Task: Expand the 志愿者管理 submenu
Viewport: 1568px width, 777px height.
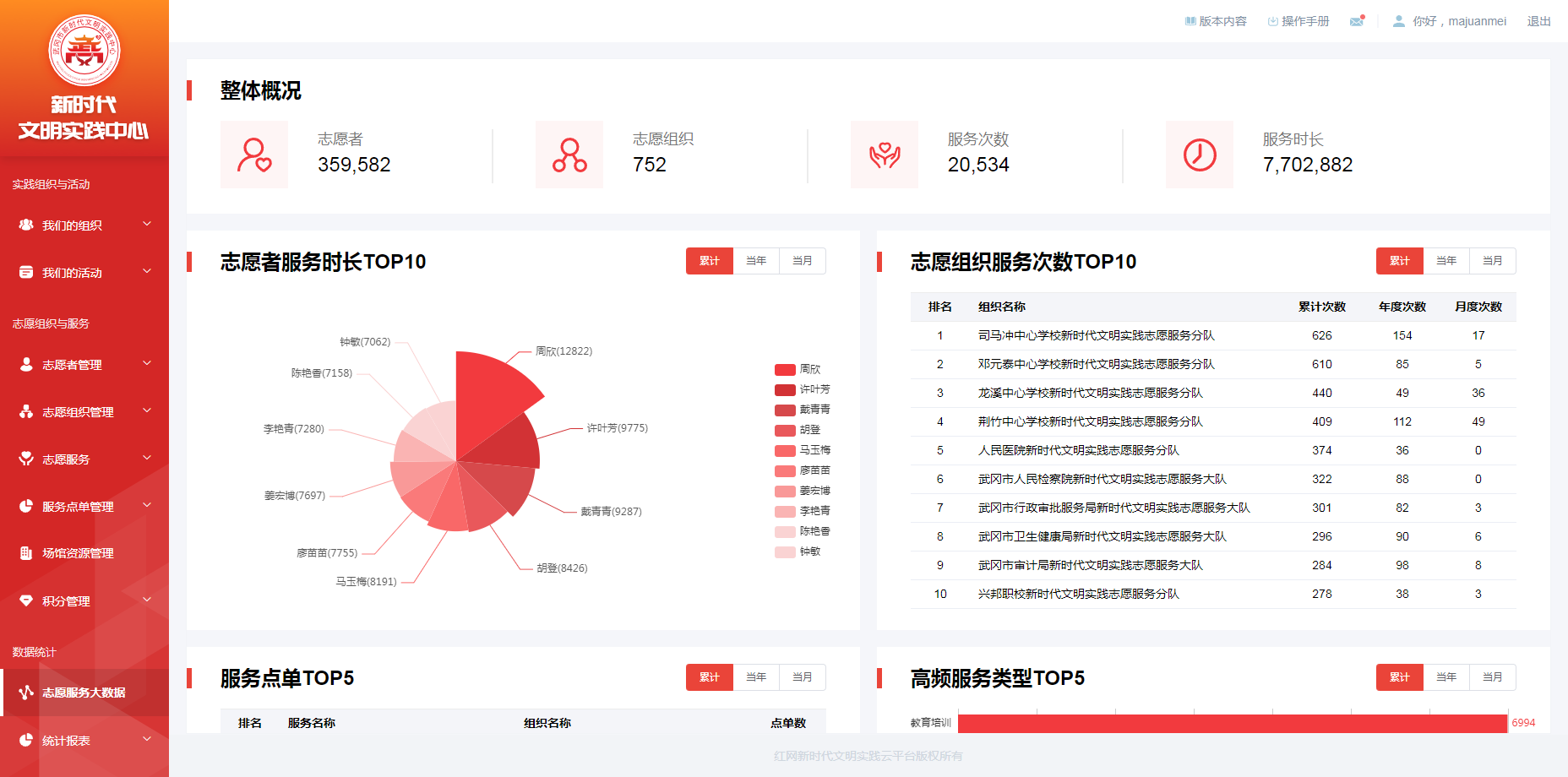Action: 147,364
